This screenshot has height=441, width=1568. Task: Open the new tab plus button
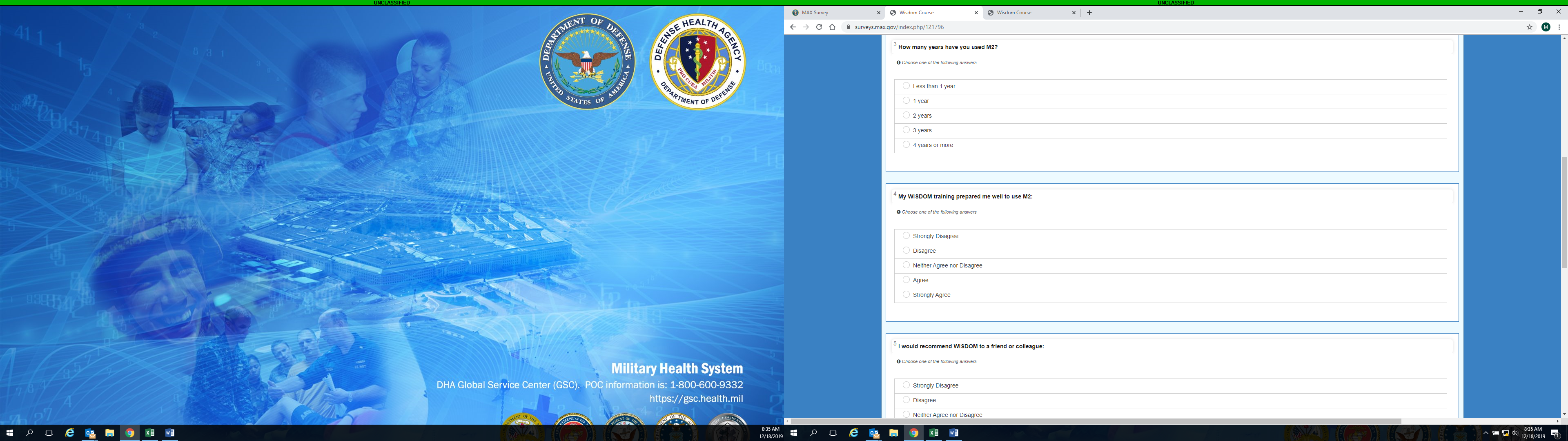click(1089, 12)
